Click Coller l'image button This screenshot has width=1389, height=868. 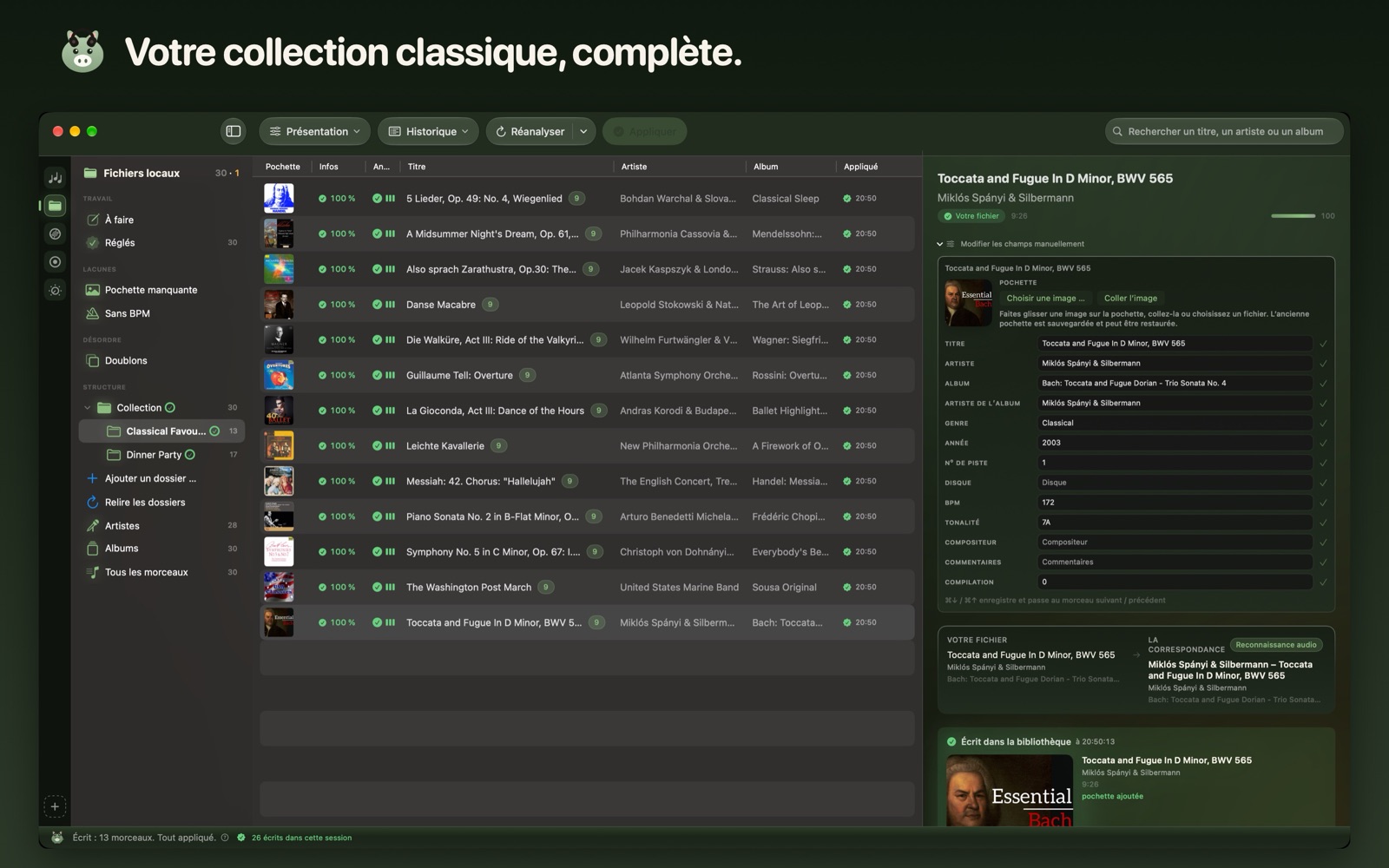1130,298
